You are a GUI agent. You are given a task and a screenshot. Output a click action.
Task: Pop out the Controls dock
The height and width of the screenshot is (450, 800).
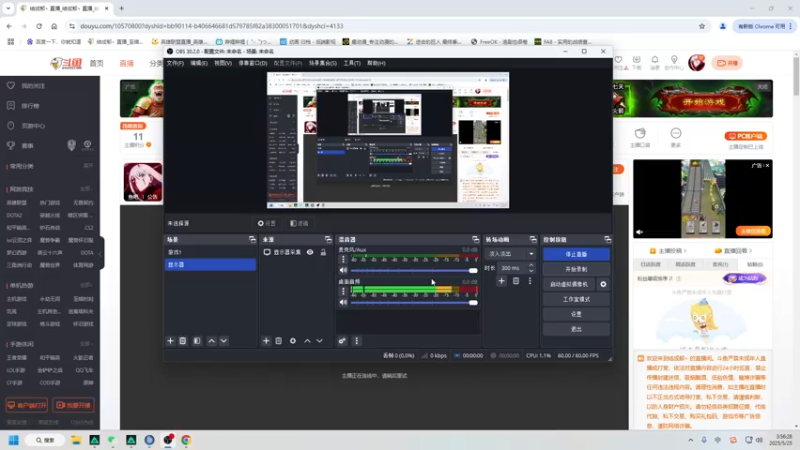[607, 239]
